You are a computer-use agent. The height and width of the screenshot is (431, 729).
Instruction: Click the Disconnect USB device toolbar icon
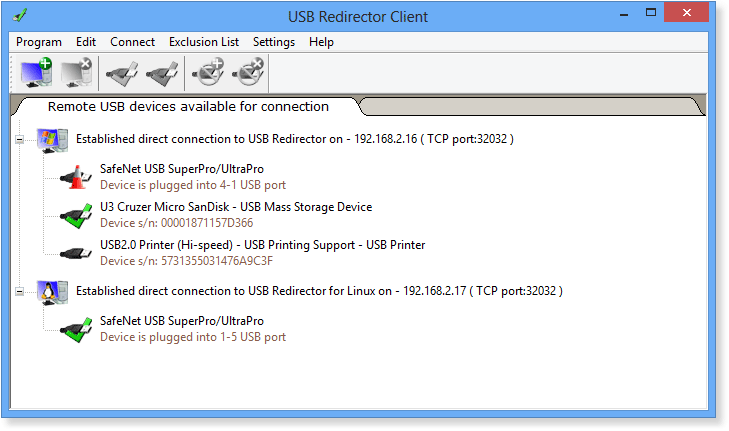pyautogui.click(x=162, y=73)
